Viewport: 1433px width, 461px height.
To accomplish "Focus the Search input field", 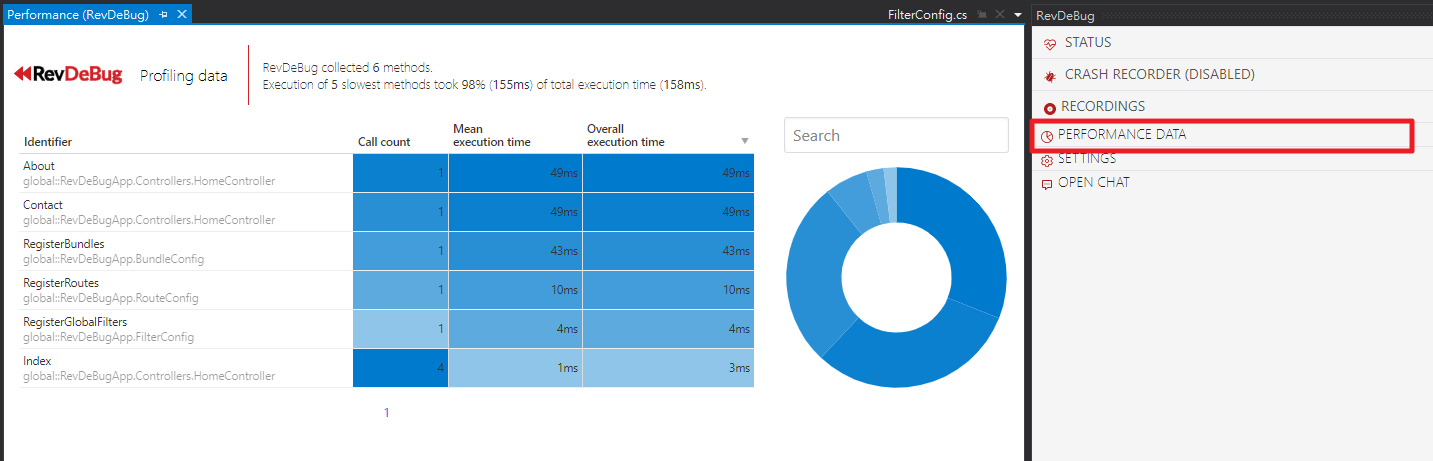I will click(896, 135).
